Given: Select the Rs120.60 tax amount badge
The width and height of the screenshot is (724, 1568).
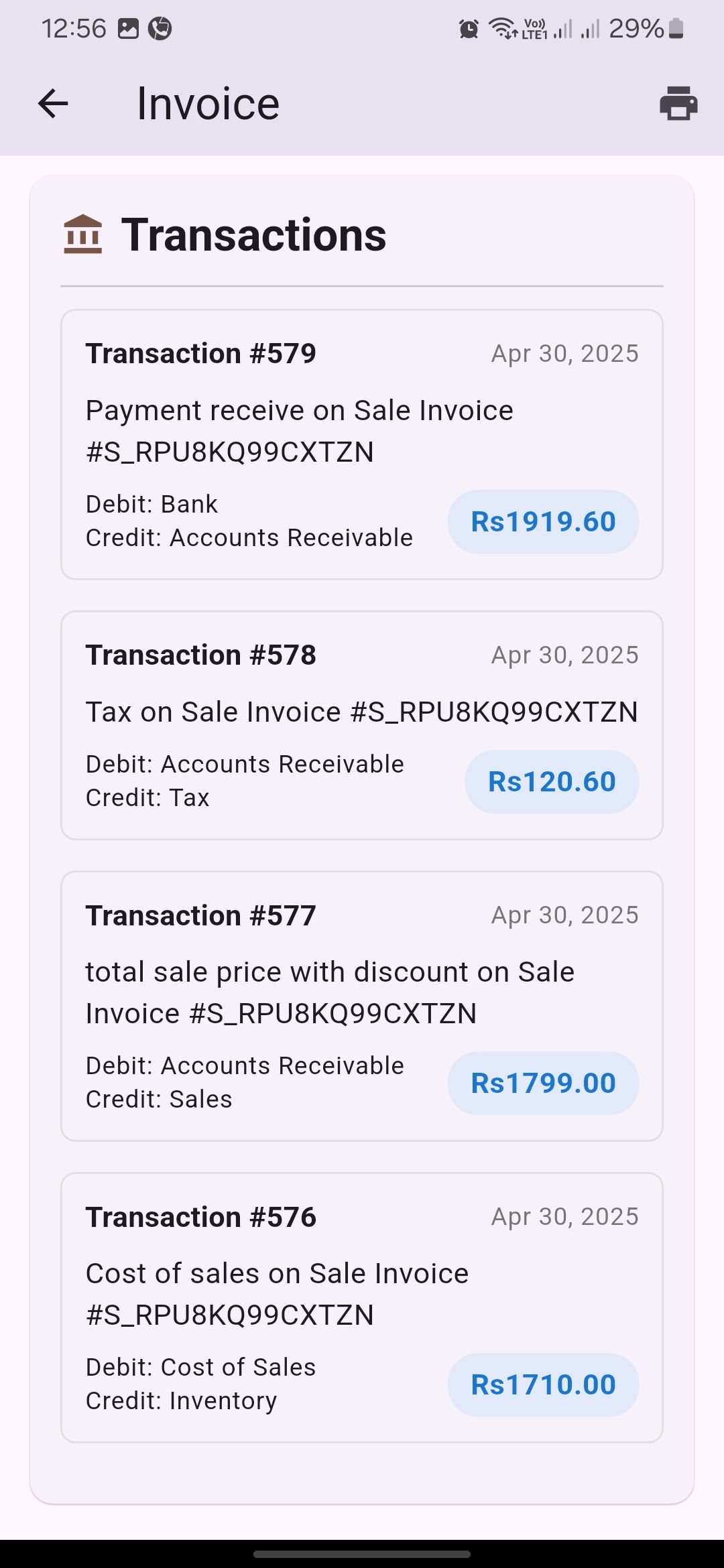Looking at the screenshot, I should click(552, 781).
